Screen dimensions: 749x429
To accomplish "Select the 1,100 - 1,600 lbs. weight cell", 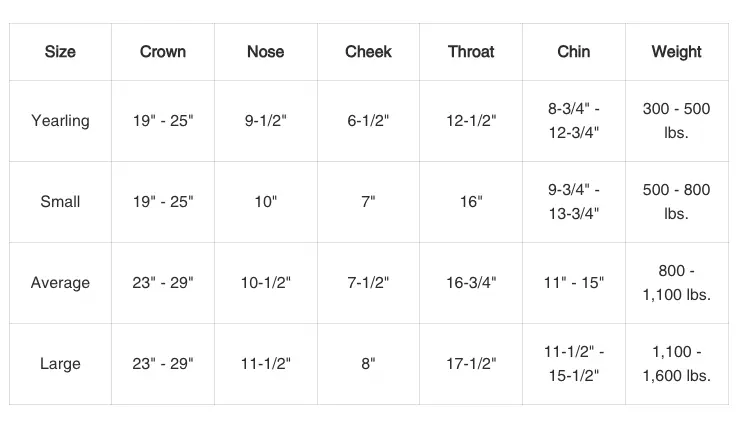I will (x=676, y=364).
